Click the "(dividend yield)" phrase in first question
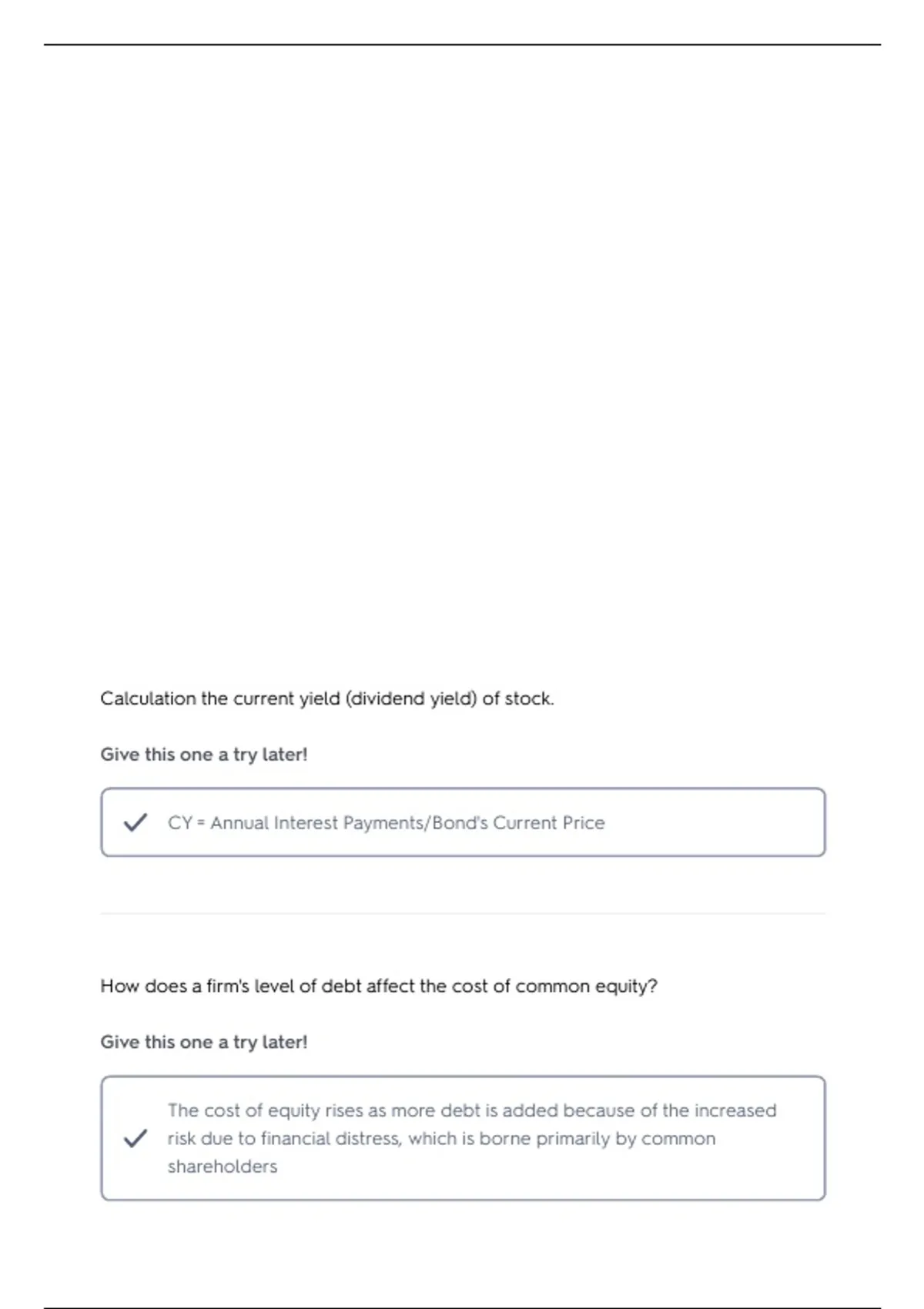 coord(411,698)
